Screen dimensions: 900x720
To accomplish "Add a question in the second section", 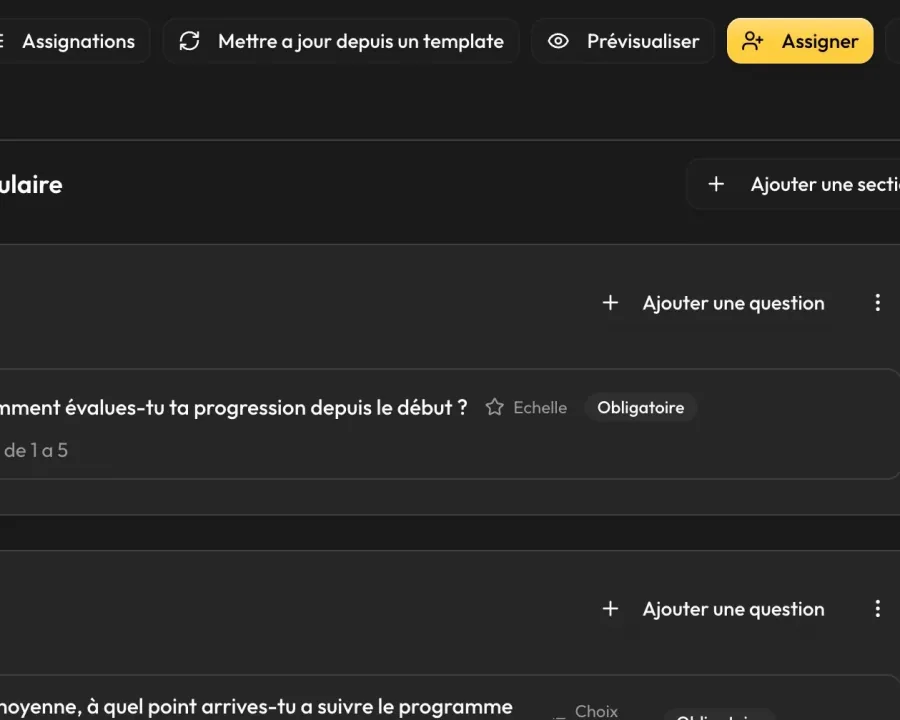I will tap(713, 609).
